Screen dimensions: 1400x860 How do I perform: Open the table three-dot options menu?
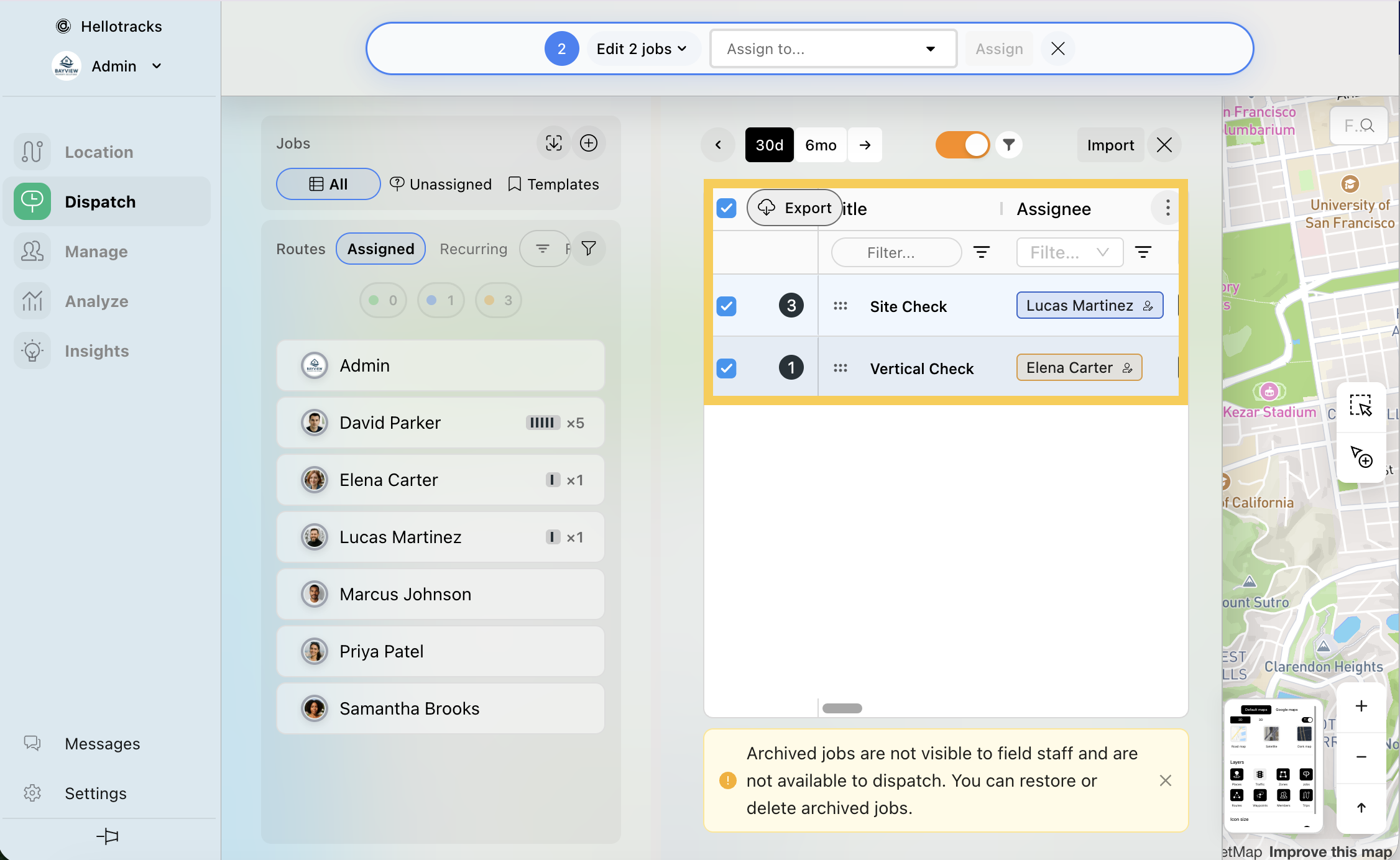(1167, 208)
